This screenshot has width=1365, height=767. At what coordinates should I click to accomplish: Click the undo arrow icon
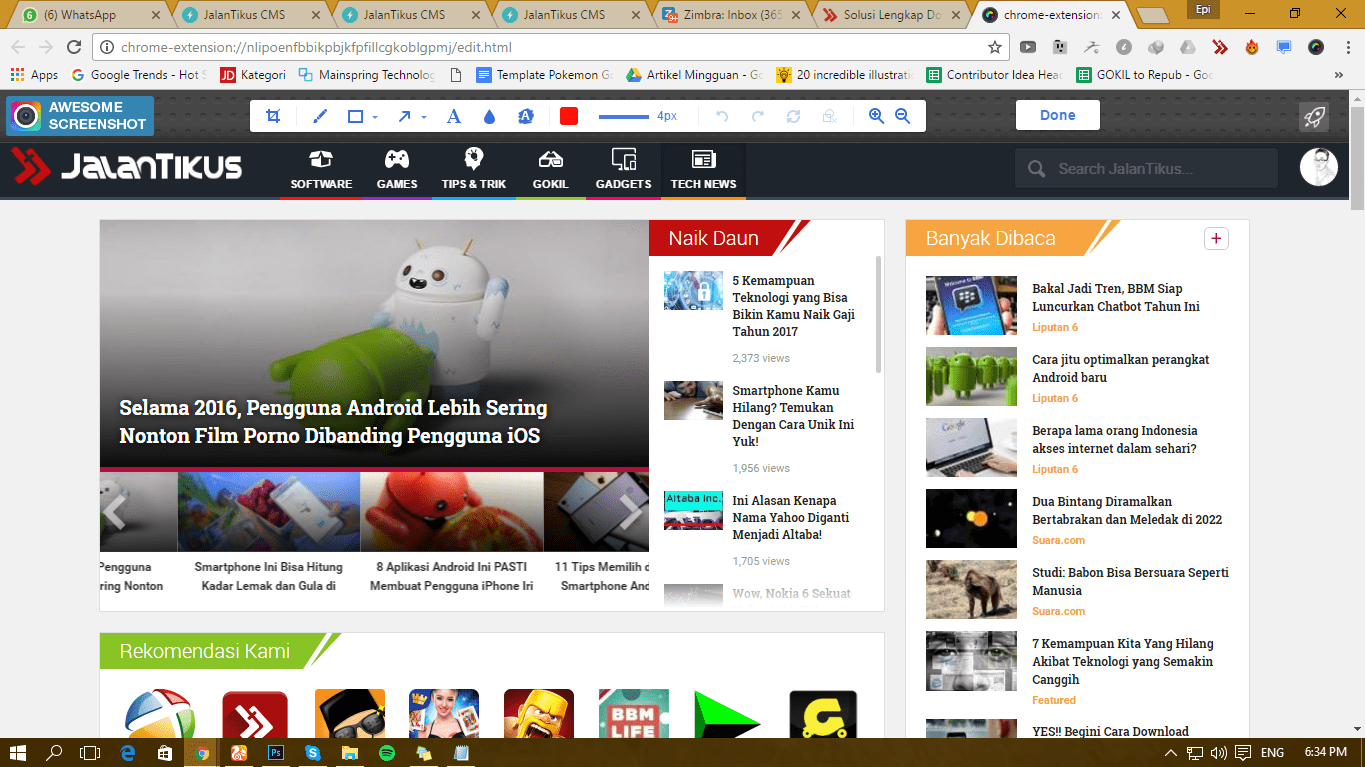pyautogui.click(x=722, y=116)
